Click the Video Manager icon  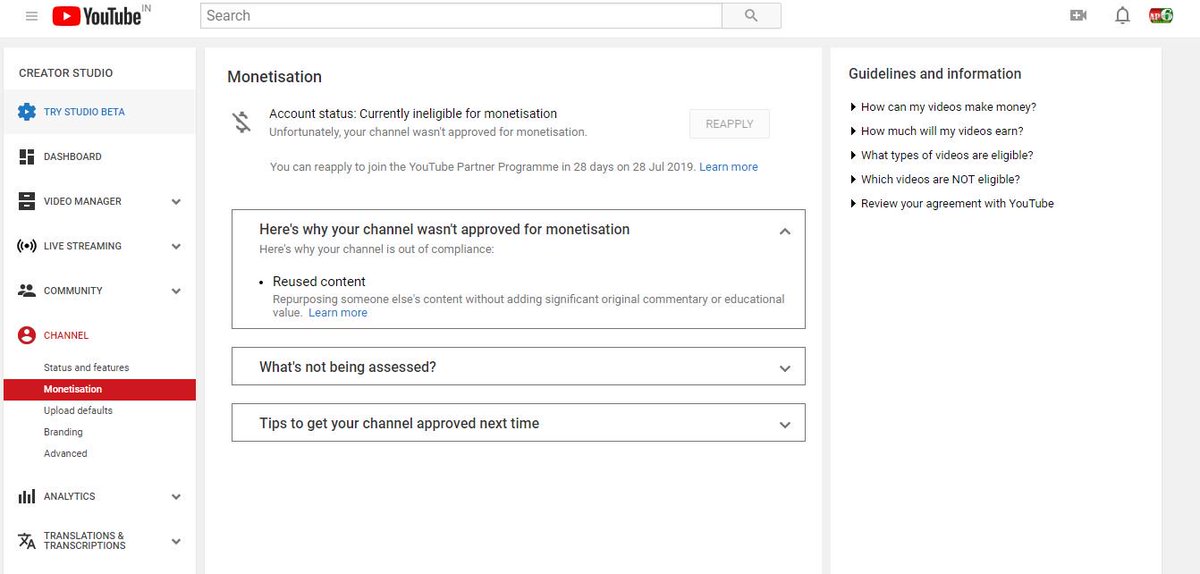click(x=27, y=201)
